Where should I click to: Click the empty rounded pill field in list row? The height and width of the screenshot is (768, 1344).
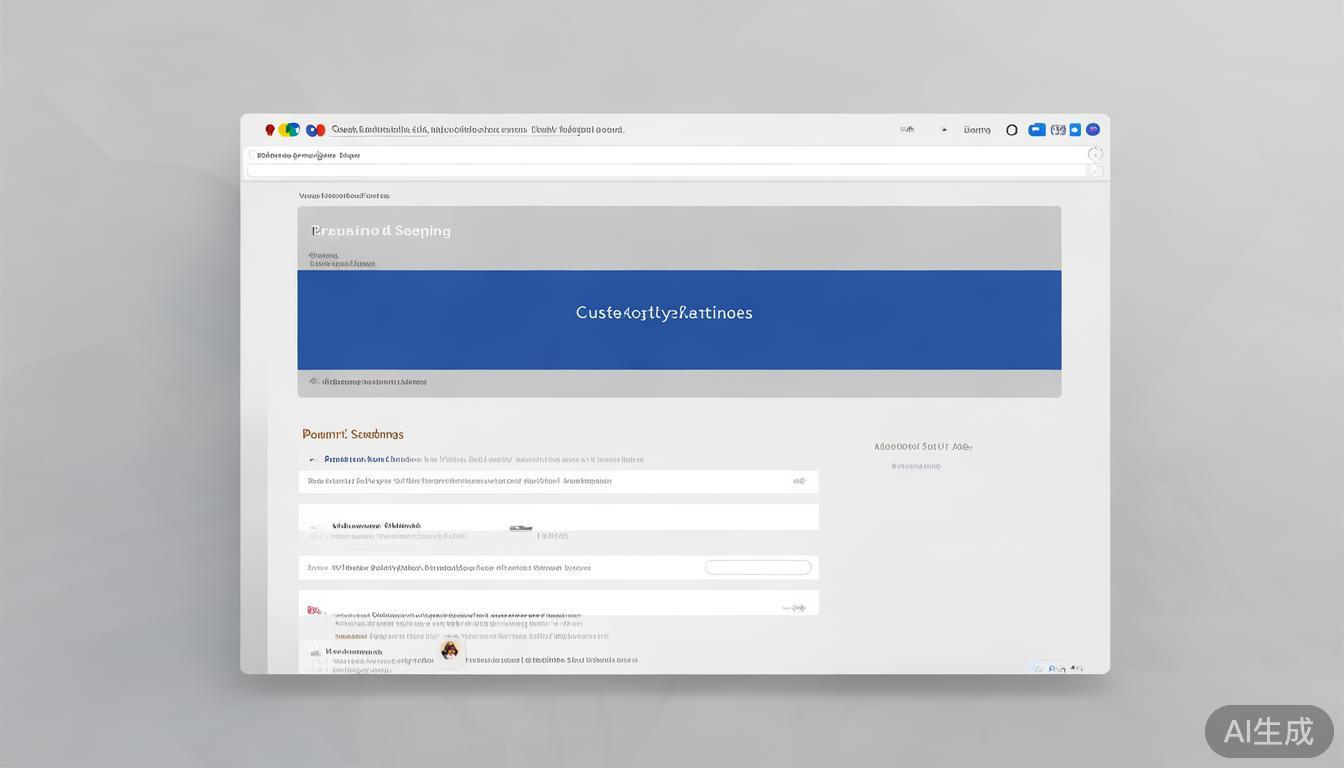(757, 567)
